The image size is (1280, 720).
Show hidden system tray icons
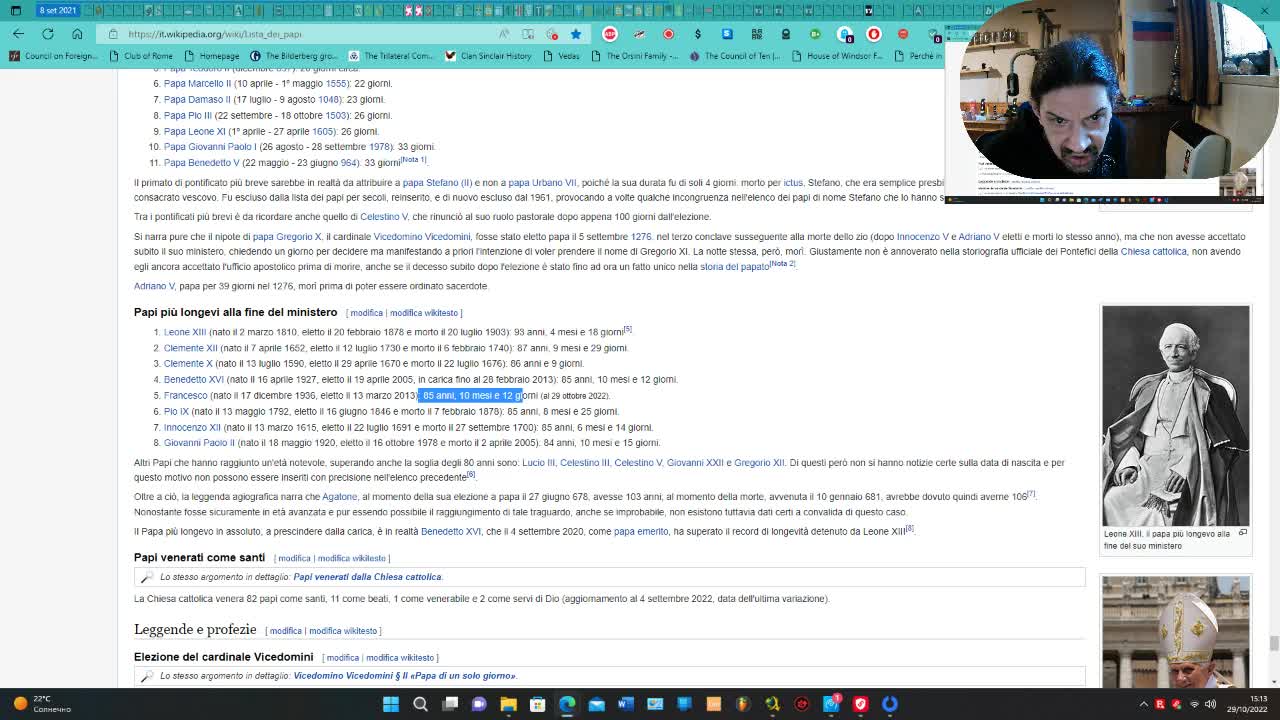[x=1144, y=704]
